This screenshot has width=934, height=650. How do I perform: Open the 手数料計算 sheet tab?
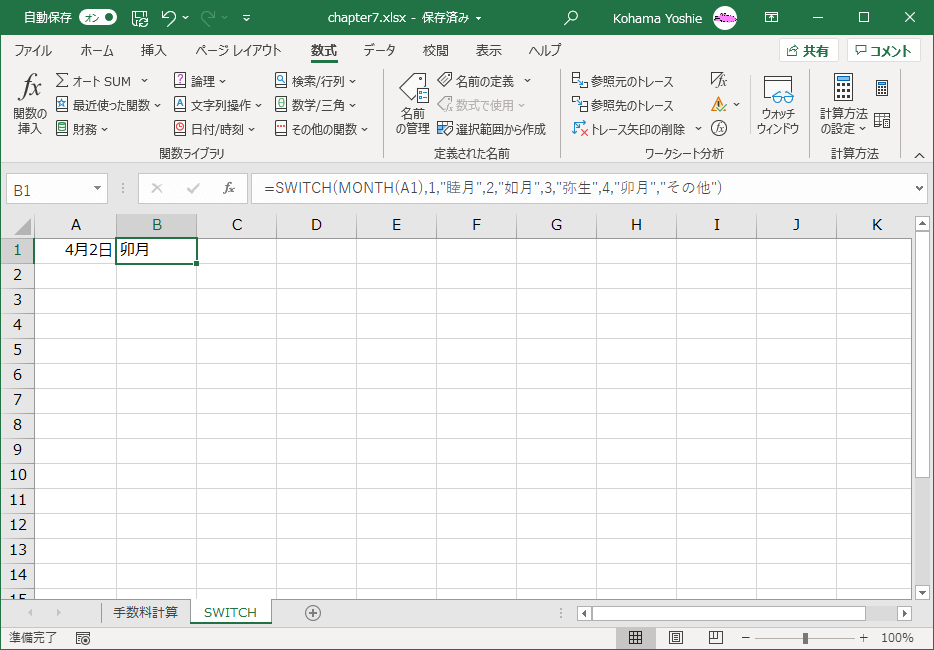point(145,612)
